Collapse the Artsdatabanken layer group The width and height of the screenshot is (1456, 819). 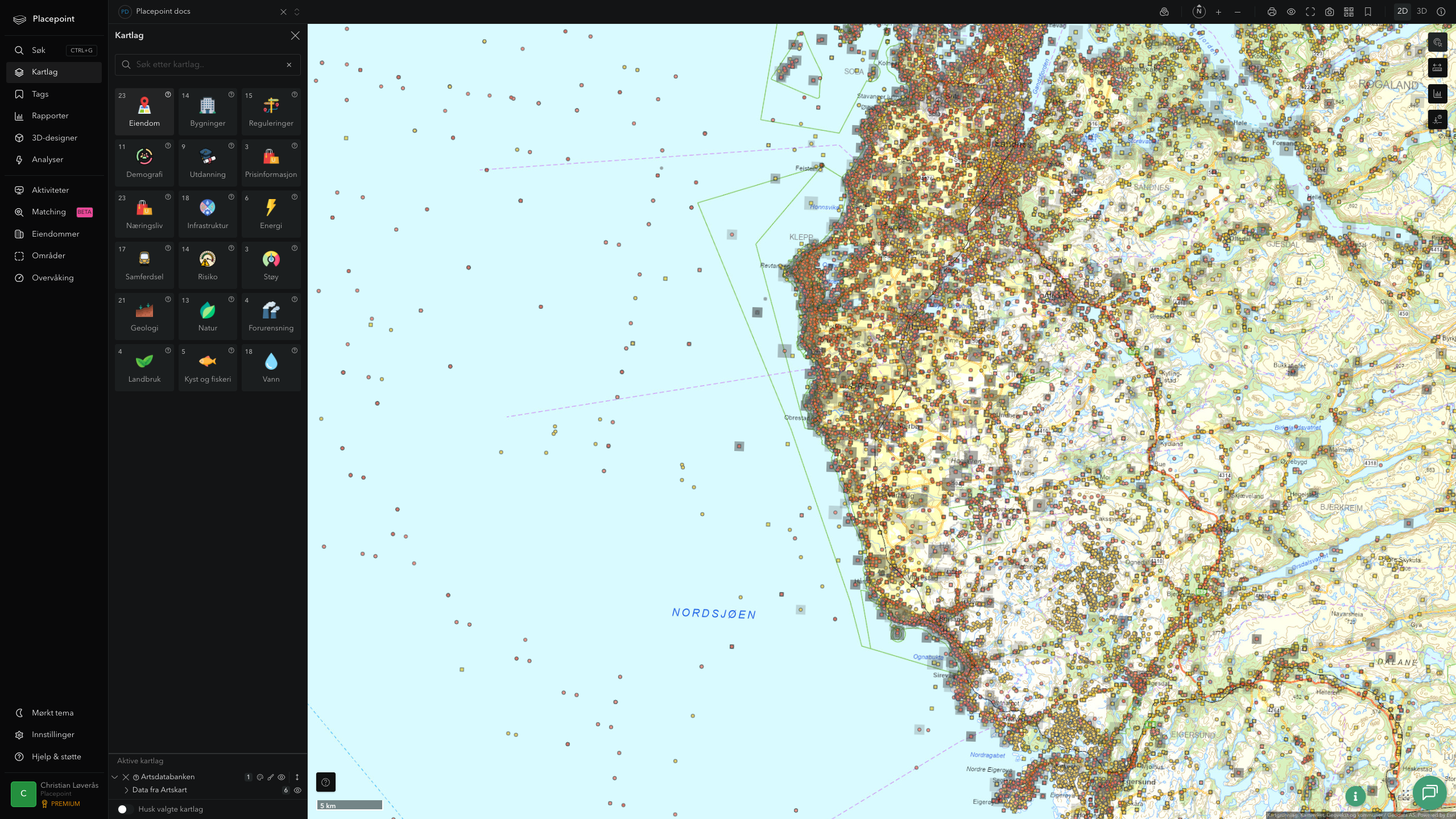click(115, 777)
